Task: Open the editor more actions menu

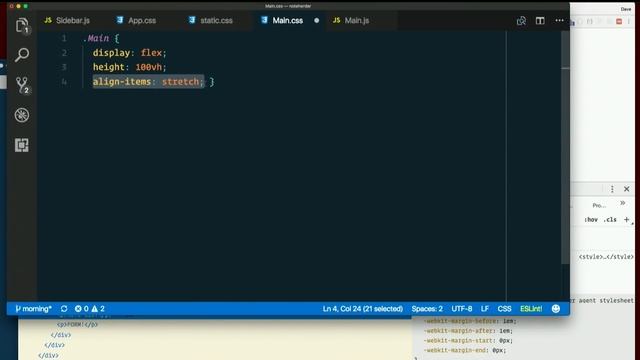Action: pyautogui.click(x=559, y=20)
